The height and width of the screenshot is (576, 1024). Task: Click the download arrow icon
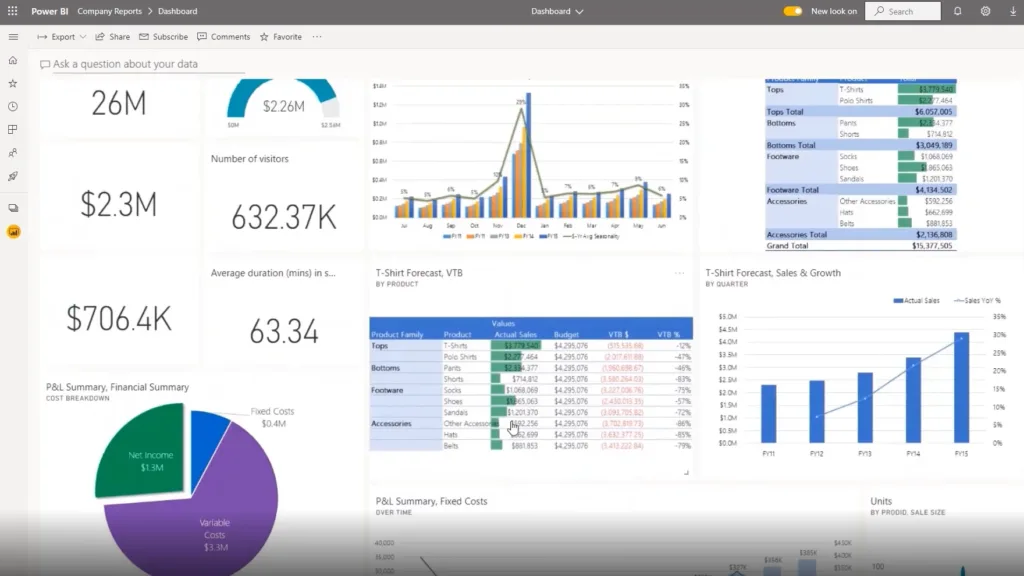(x=1013, y=11)
